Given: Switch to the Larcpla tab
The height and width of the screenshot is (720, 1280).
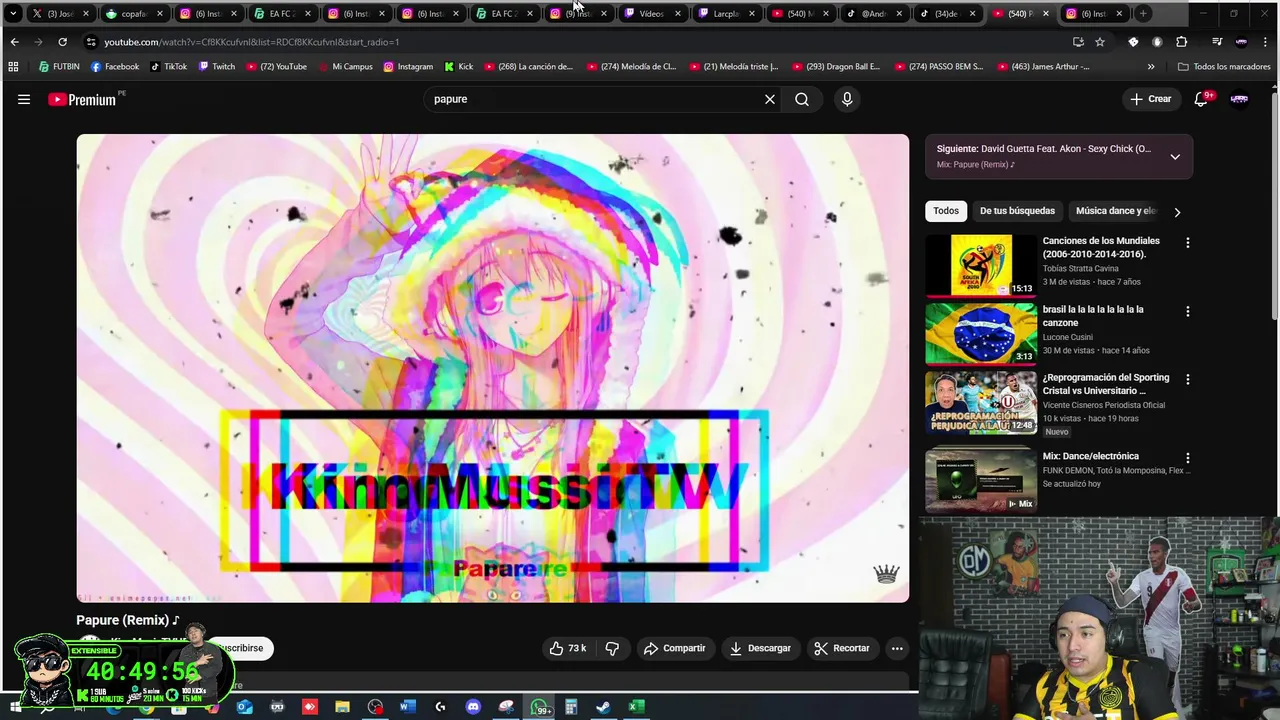Looking at the screenshot, I should [726, 14].
